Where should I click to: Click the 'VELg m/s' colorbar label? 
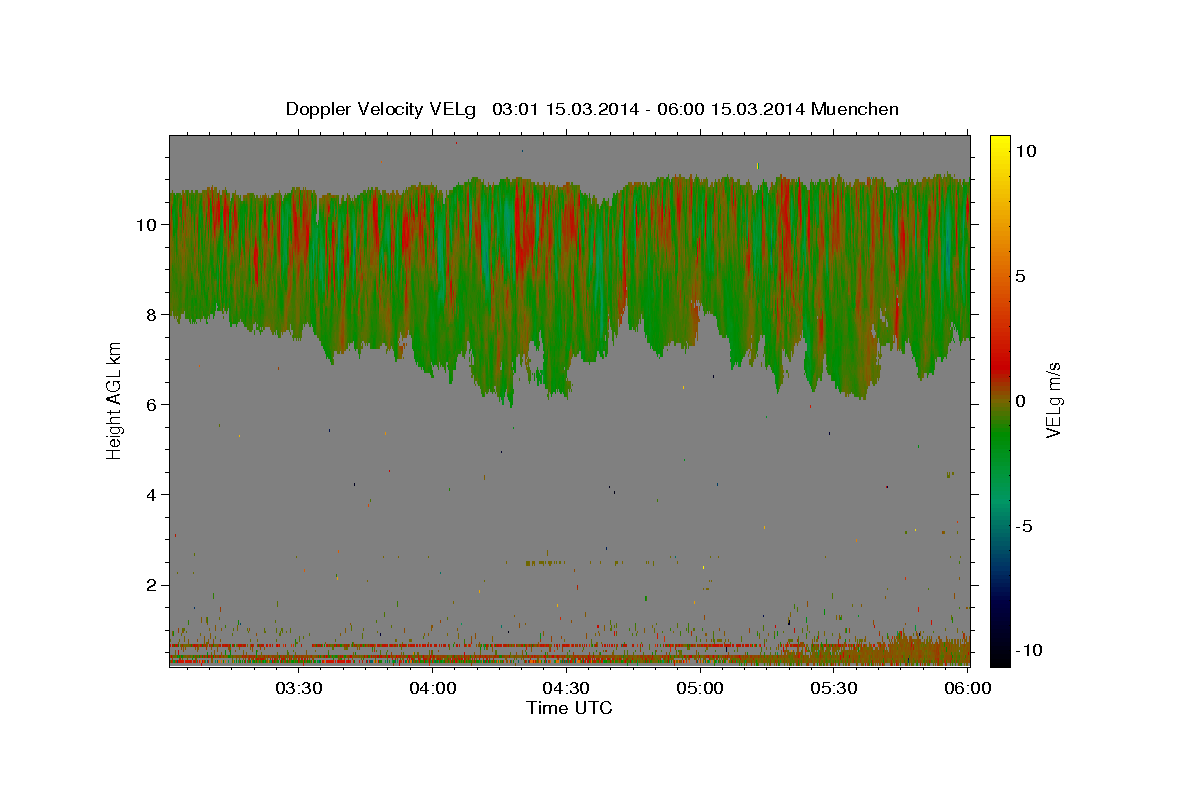[1053, 400]
